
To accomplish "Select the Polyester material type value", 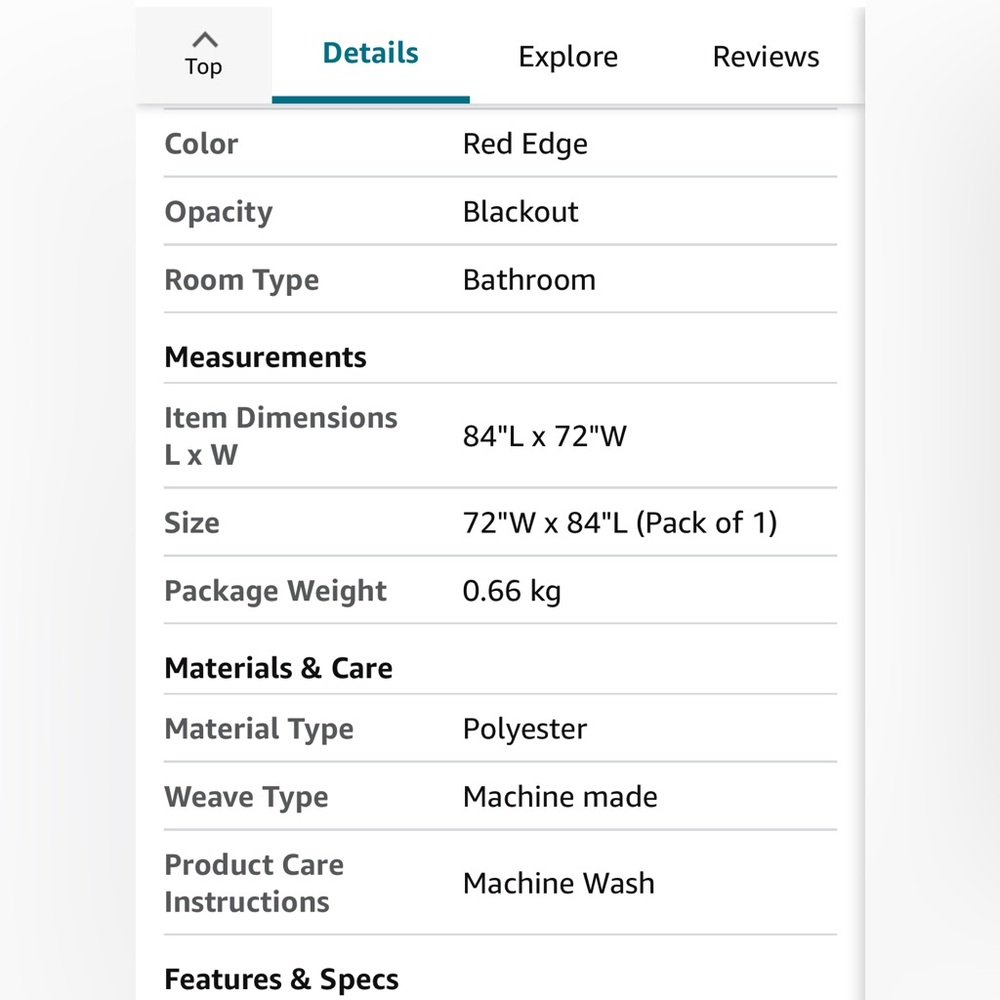I will click(525, 729).
